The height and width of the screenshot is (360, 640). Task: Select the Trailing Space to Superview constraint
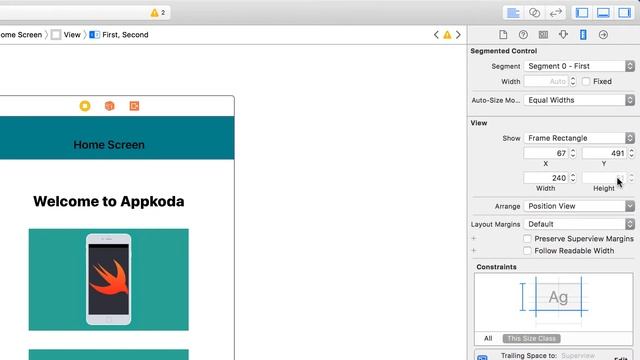554,355
